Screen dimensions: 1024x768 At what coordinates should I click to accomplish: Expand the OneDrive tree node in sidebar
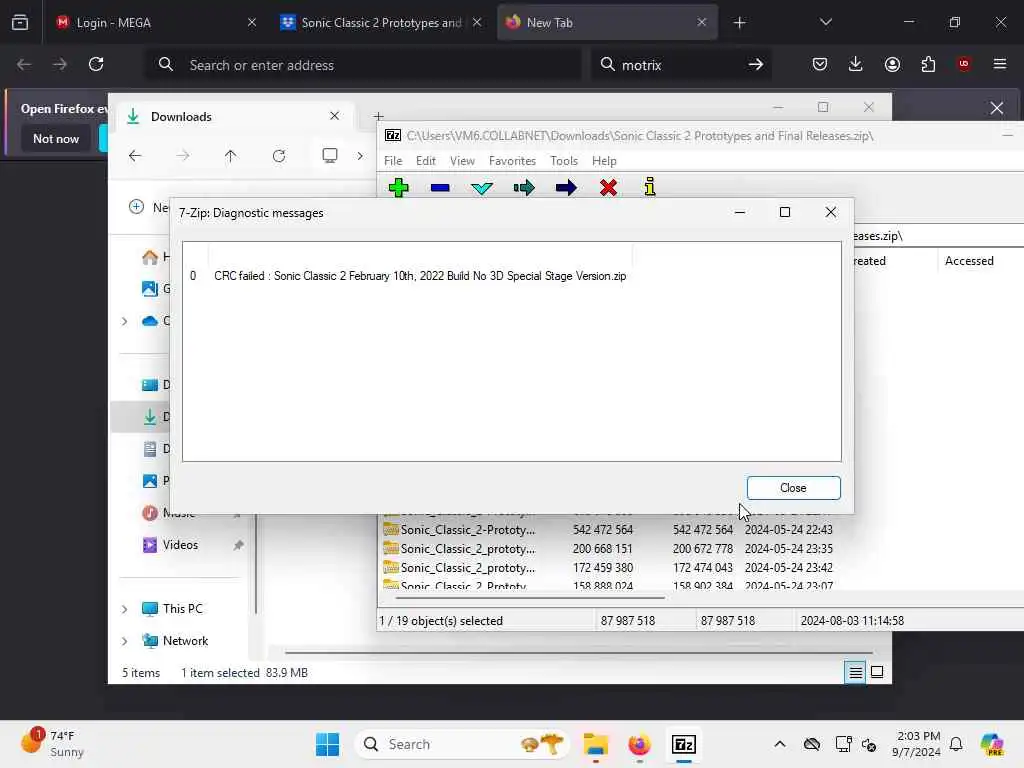[124, 321]
